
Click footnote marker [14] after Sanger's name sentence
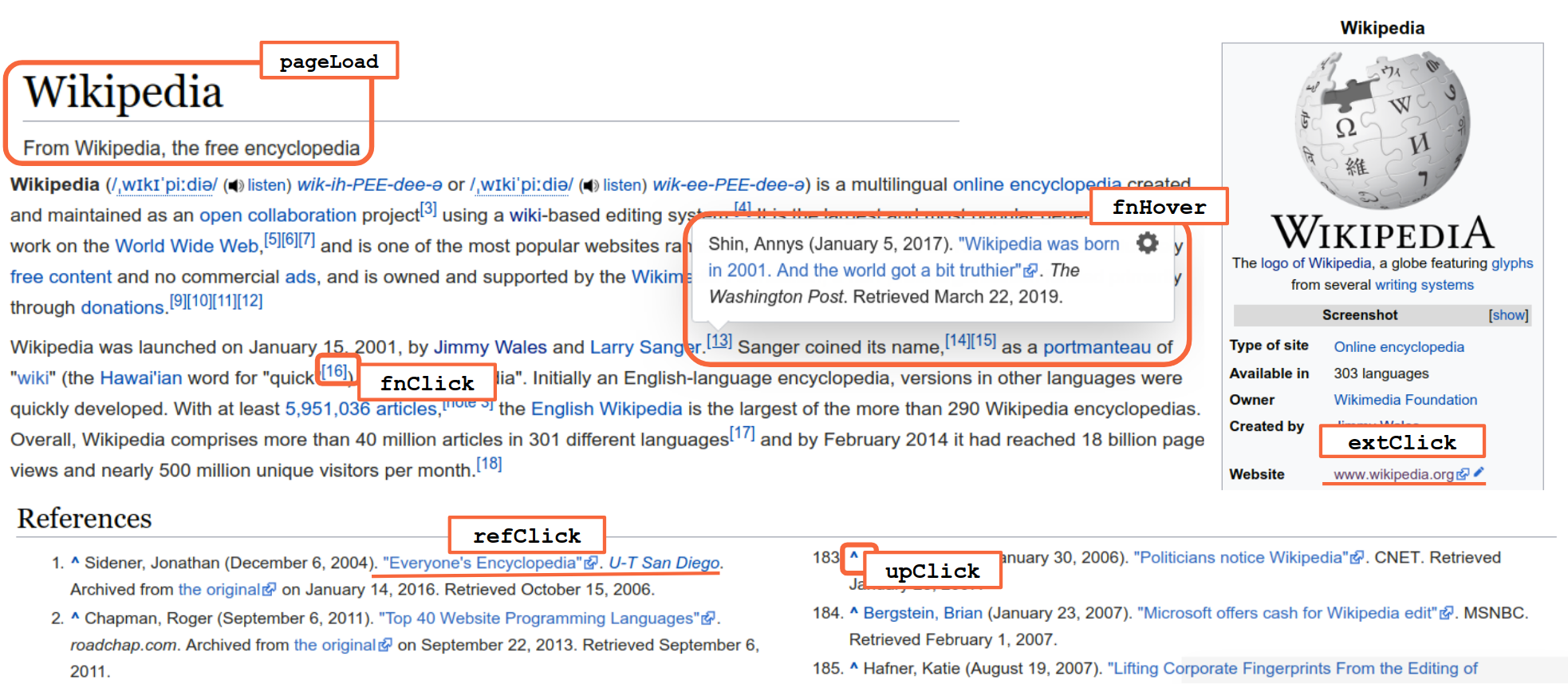957,340
